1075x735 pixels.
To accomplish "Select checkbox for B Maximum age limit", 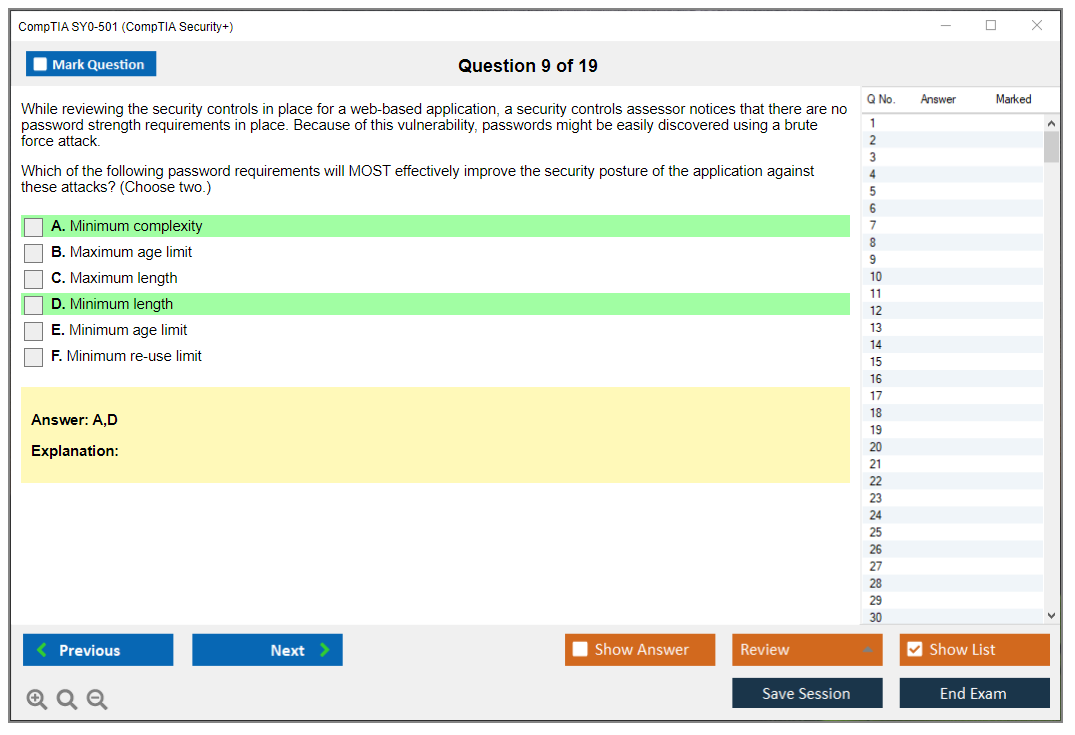I will pyautogui.click(x=34, y=253).
